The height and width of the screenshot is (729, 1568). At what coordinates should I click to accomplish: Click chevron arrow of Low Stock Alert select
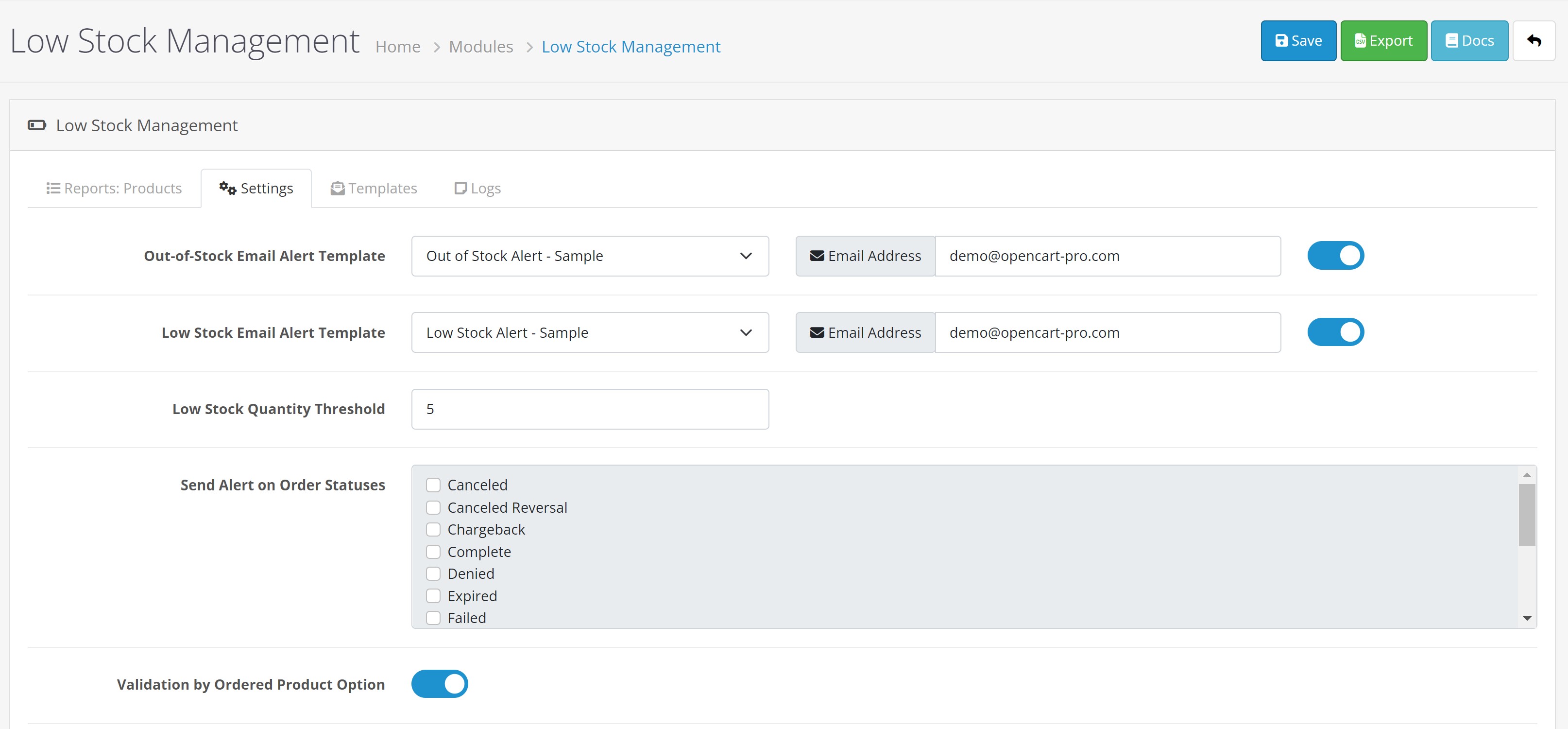pos(746,332)
